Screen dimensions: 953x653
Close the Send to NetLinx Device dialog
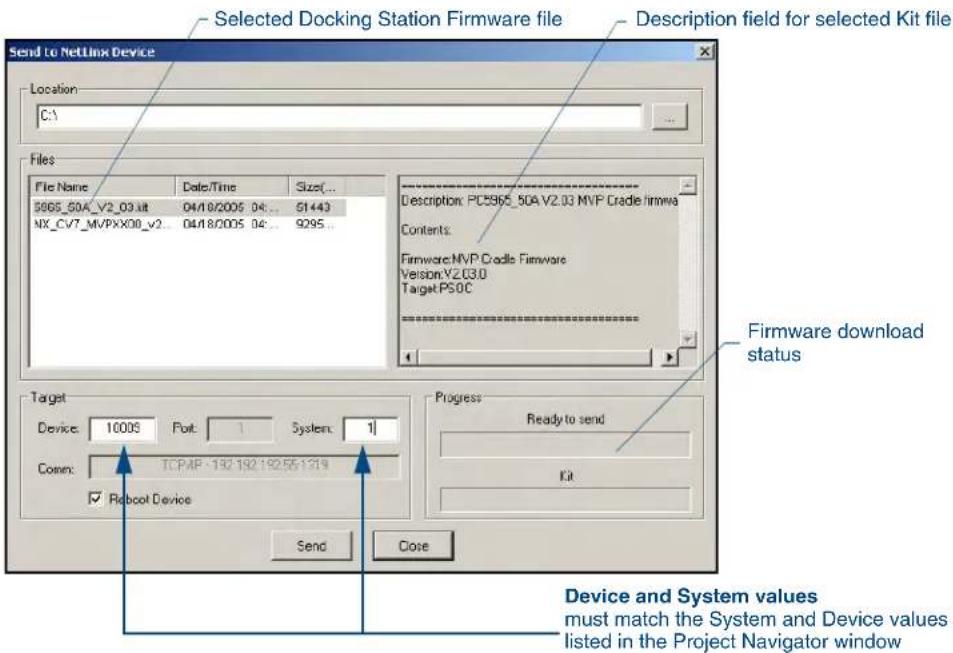[x=704, y=52]
